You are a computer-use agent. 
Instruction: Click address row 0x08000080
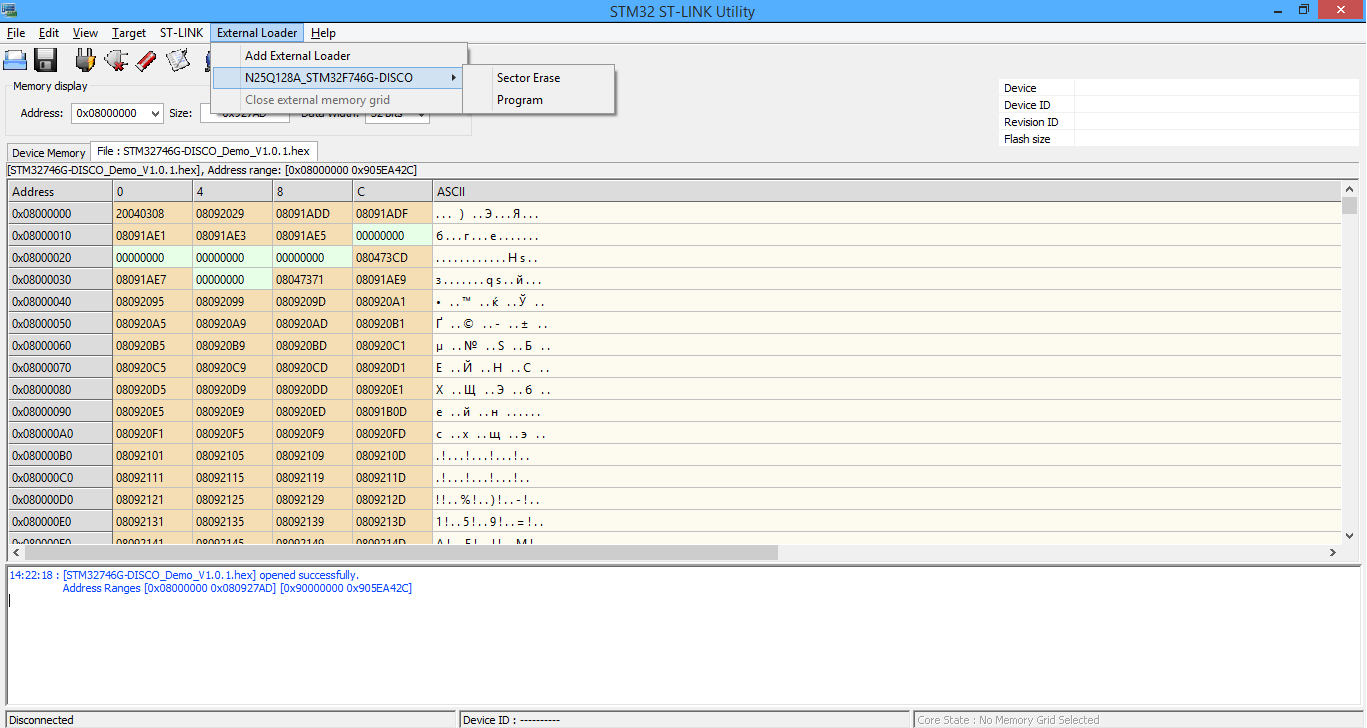60,389
